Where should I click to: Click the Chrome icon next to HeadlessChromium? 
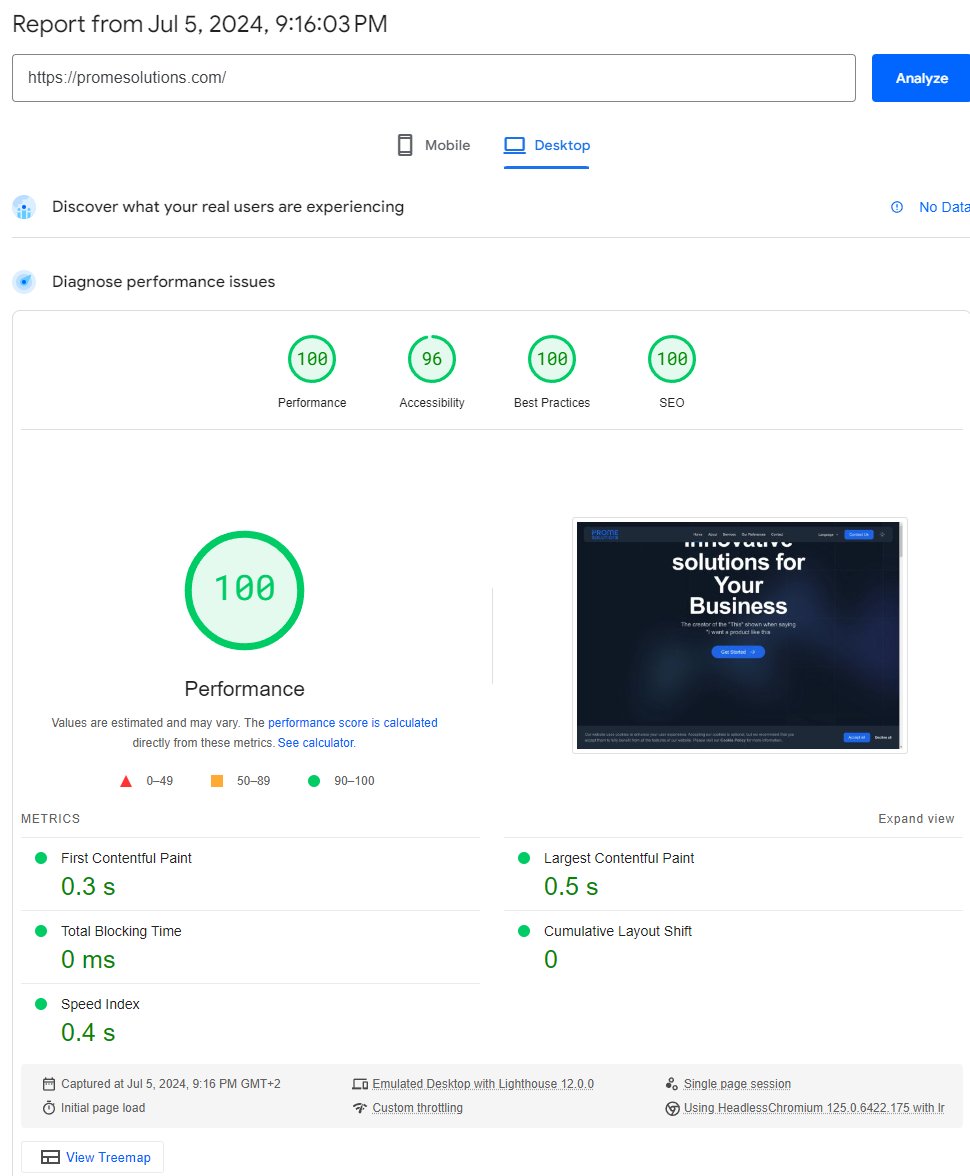(672, 1108)
